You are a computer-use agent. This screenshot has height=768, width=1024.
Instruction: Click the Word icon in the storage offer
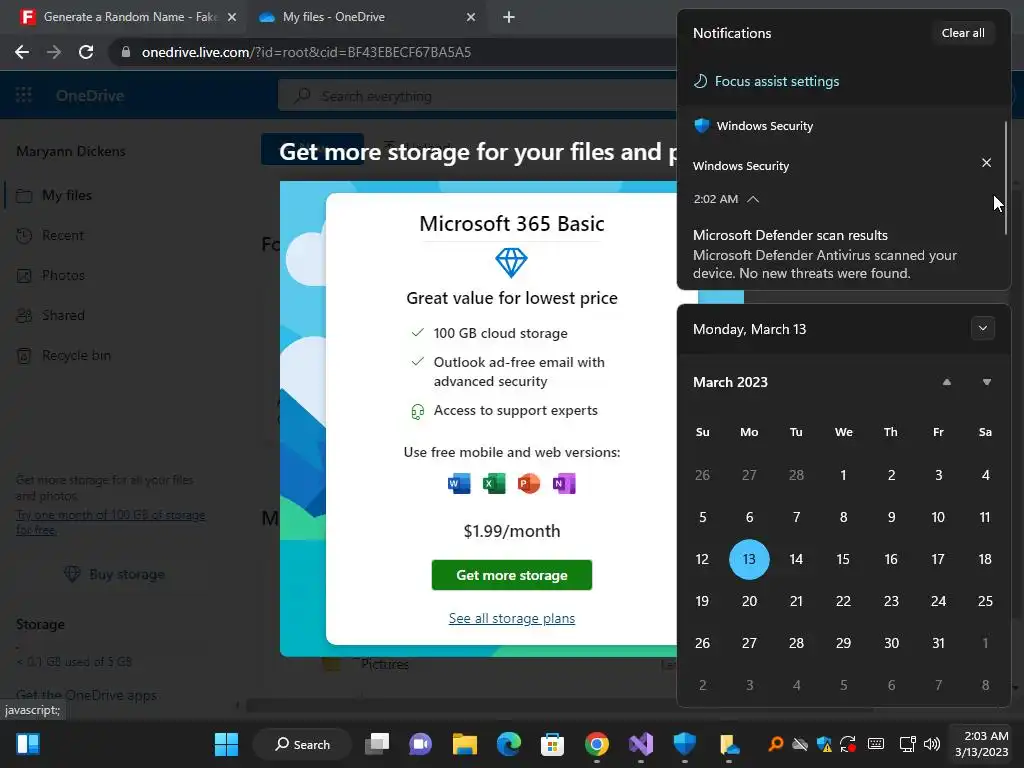(459, 484)
